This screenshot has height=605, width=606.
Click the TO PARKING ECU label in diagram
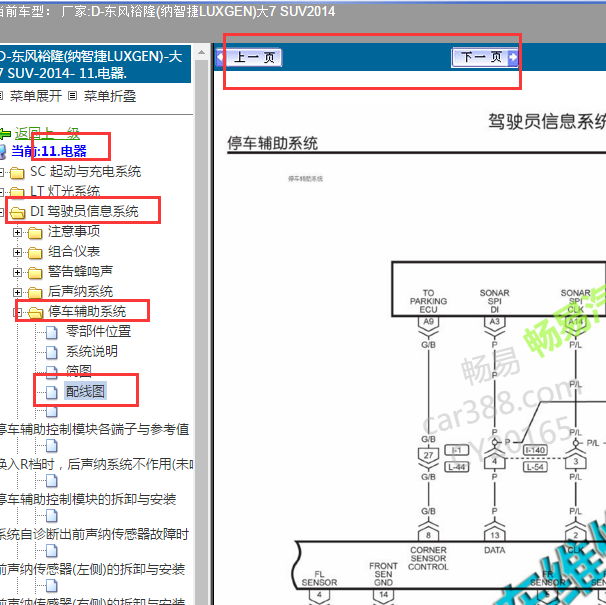point(428,301)
